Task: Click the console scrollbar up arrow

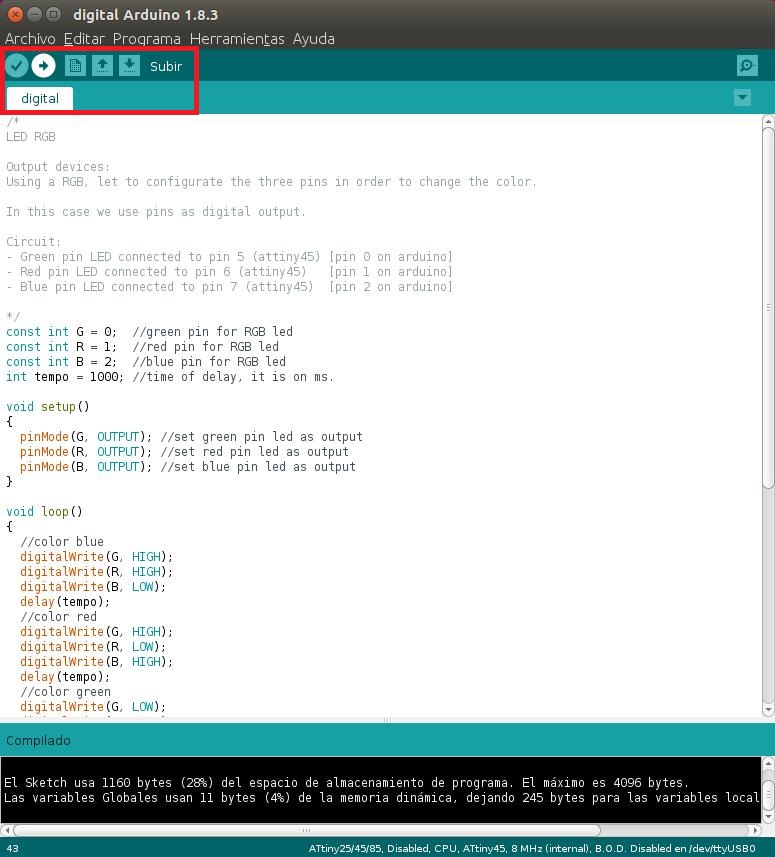Action: [768, 763]
